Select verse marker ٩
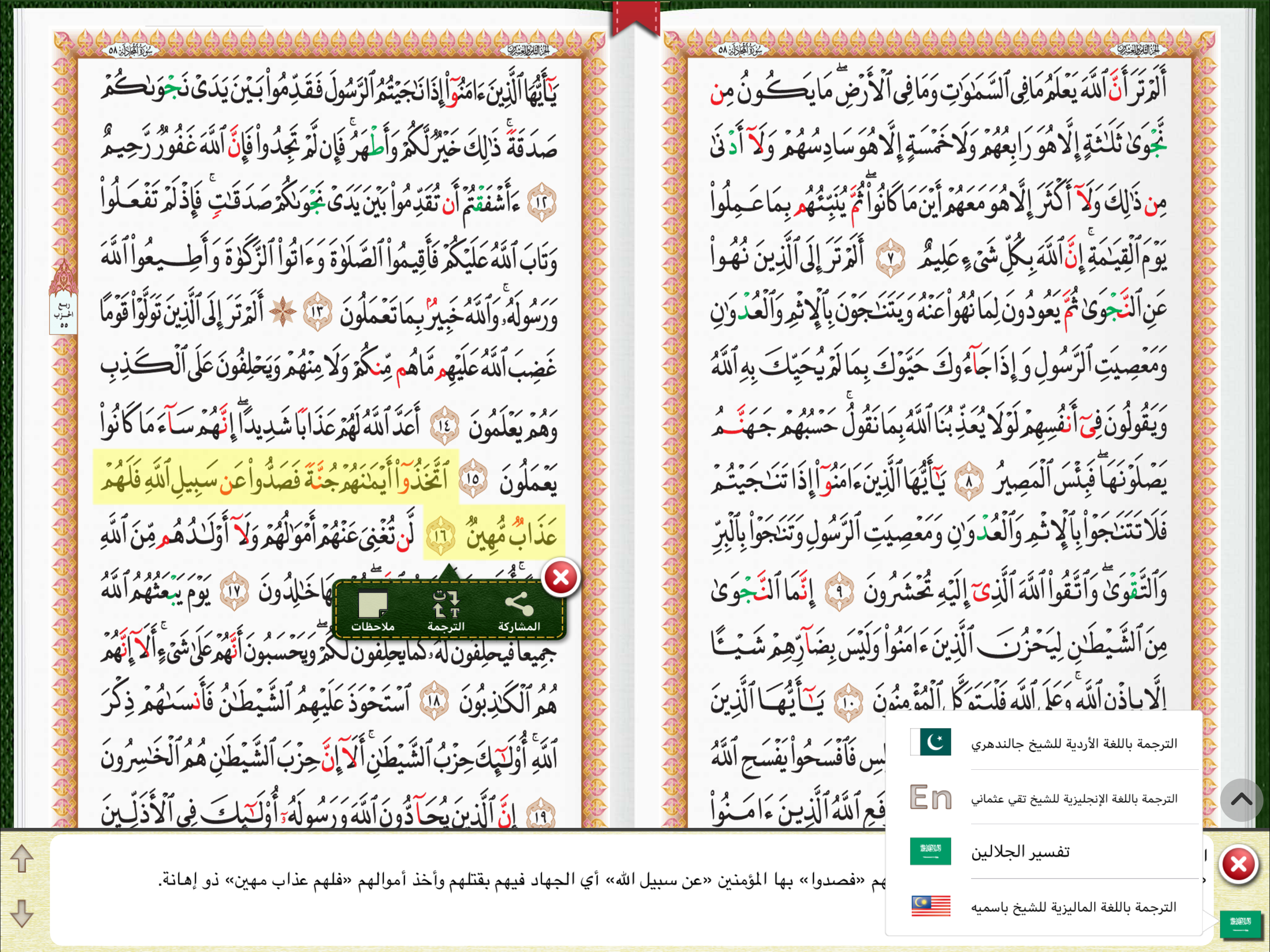The height and width of the screenshot is (952, 1270). [840, 591]
